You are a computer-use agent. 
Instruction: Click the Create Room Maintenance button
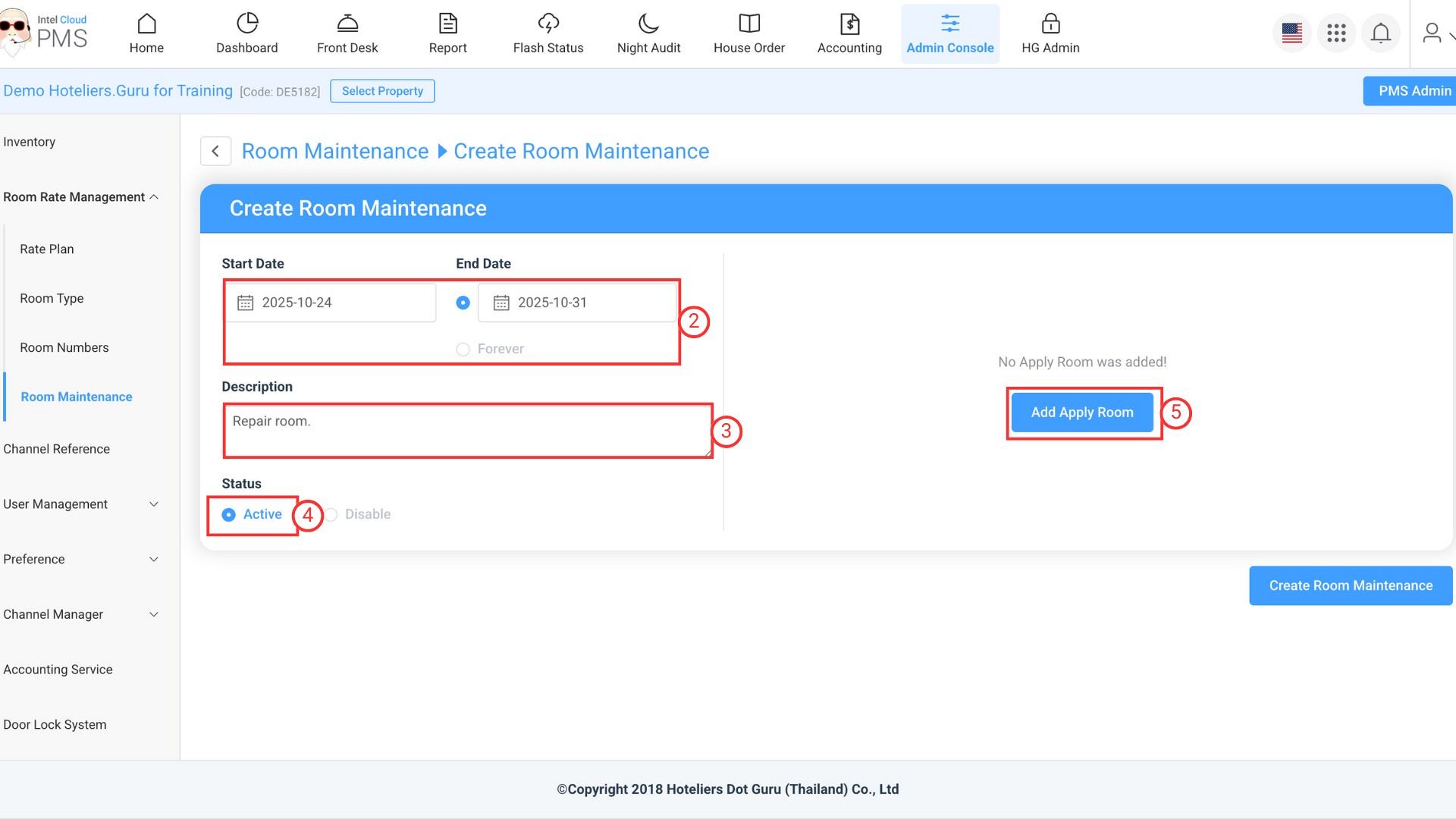click(1350, 585)
